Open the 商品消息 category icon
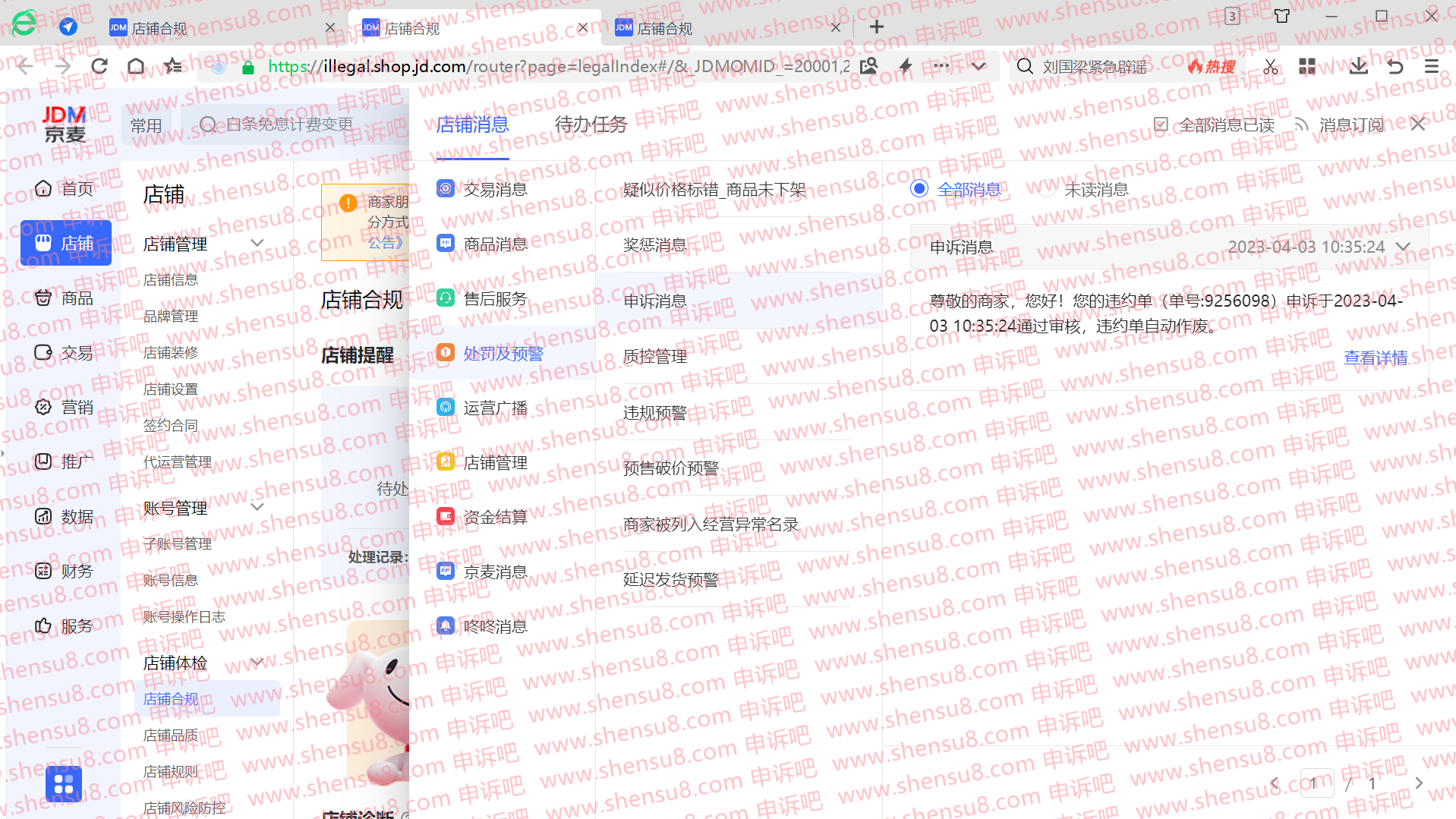The height and width of the screenshot is (819, 1456). coord(446,244)
